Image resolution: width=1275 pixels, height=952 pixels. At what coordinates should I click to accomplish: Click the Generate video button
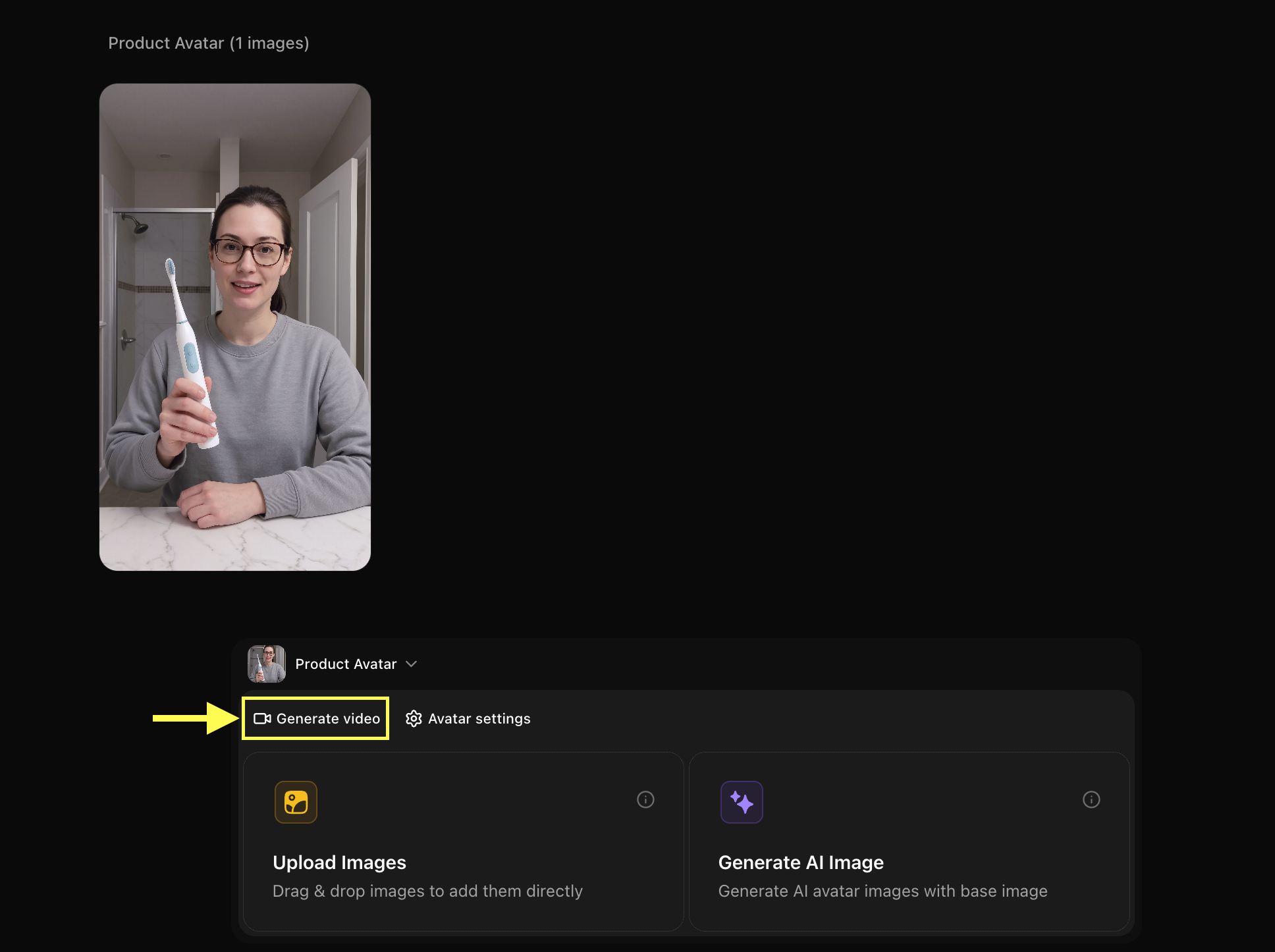(316, 718)
